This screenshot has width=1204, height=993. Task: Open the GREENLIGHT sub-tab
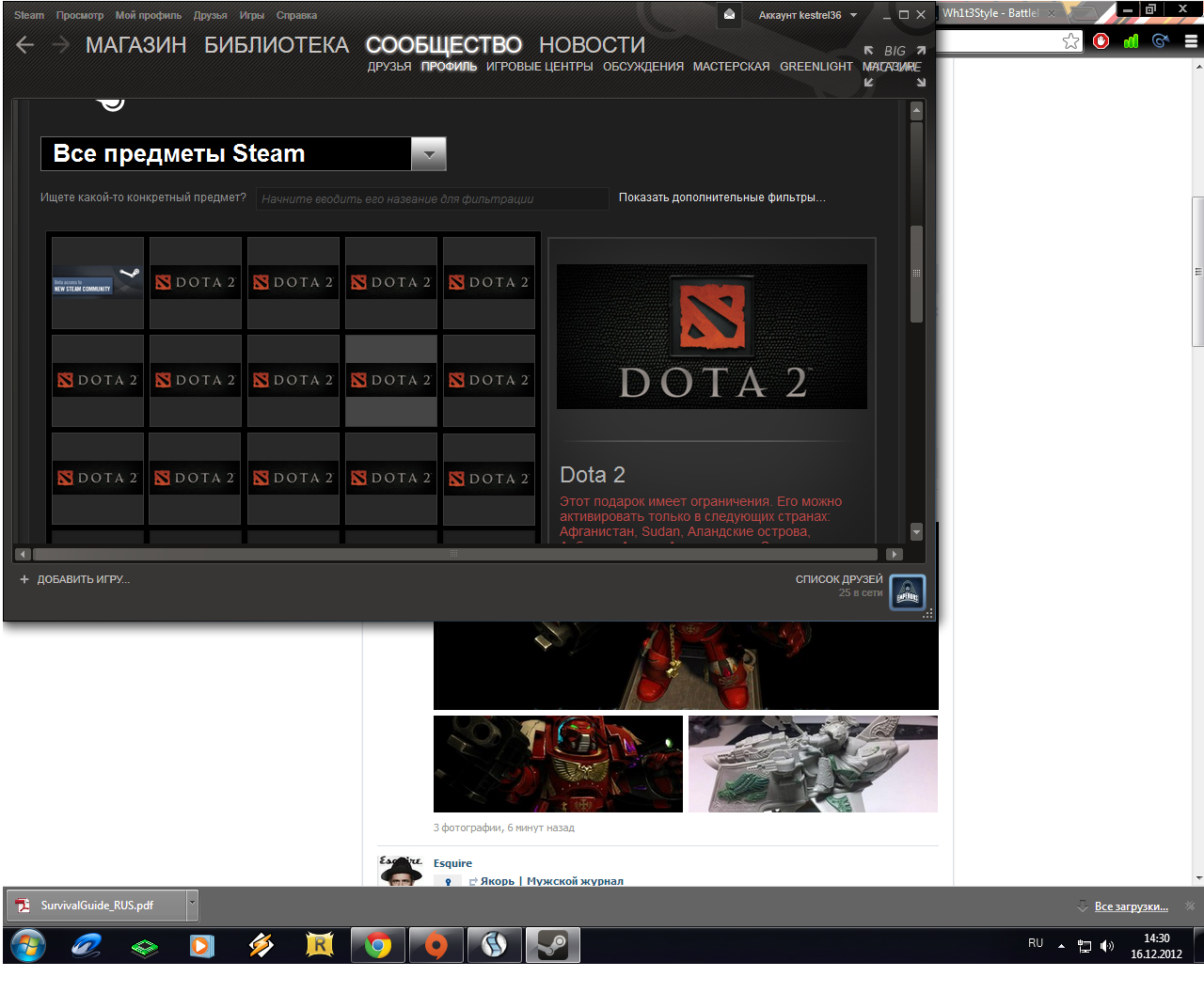tap(816, 67)
